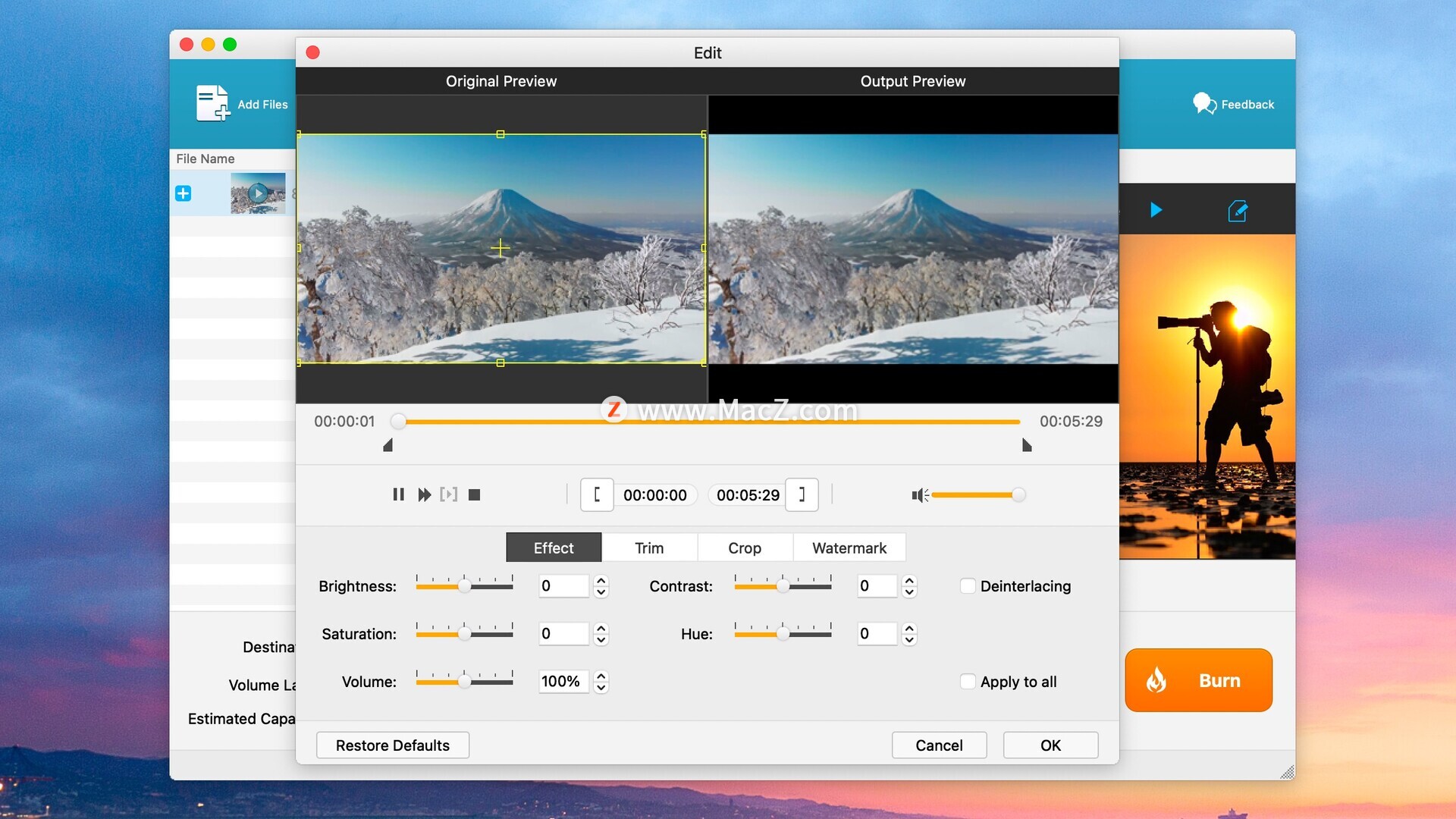Screen dimensions: 1456x819
Task: Click the play selection bracket icon
Action: coord(448,494)
